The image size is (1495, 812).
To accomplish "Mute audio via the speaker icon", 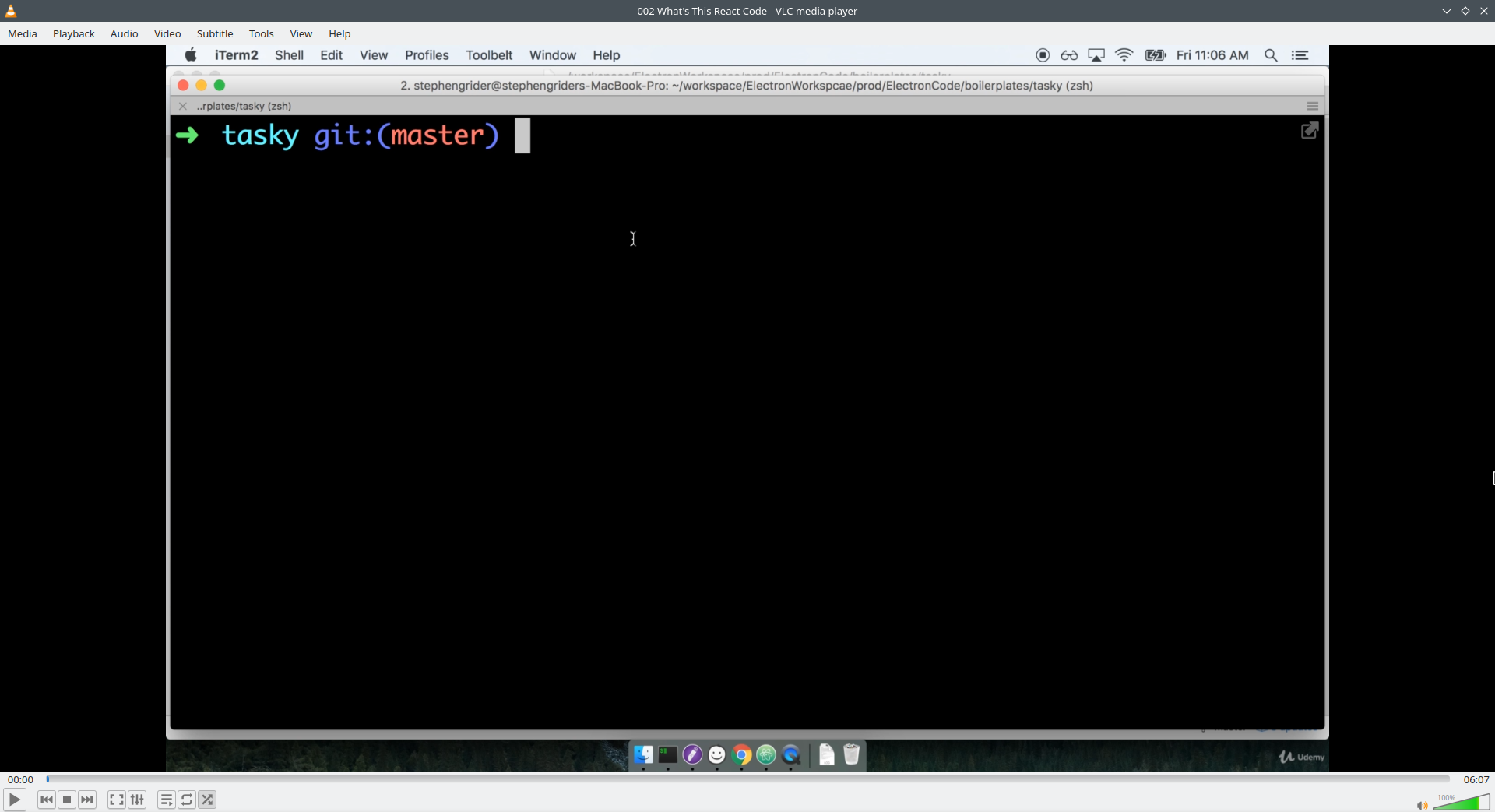I will click(1422, 806).
